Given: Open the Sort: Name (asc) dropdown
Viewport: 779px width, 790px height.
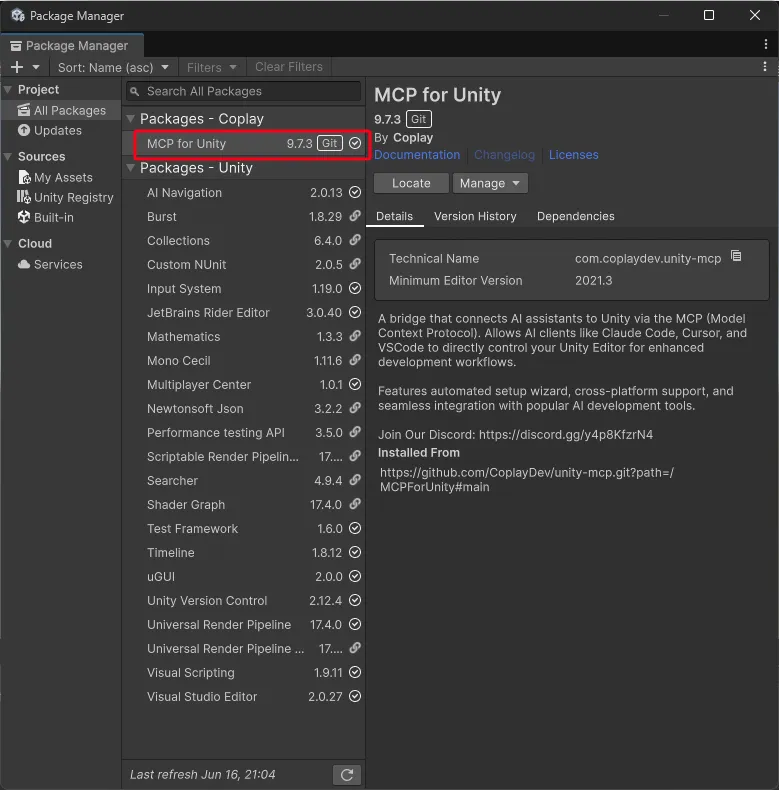Looking at the screenshot, I should [113, 67].
